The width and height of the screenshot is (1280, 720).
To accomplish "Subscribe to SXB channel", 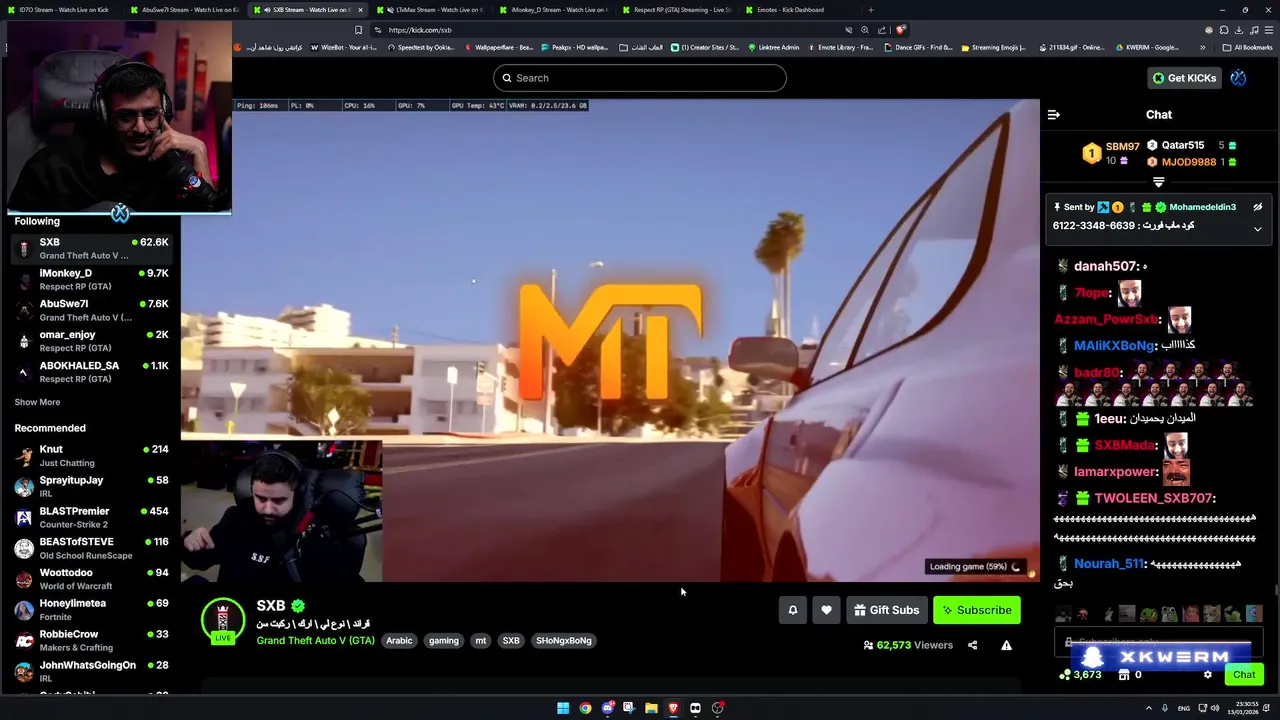I will 976,610.
